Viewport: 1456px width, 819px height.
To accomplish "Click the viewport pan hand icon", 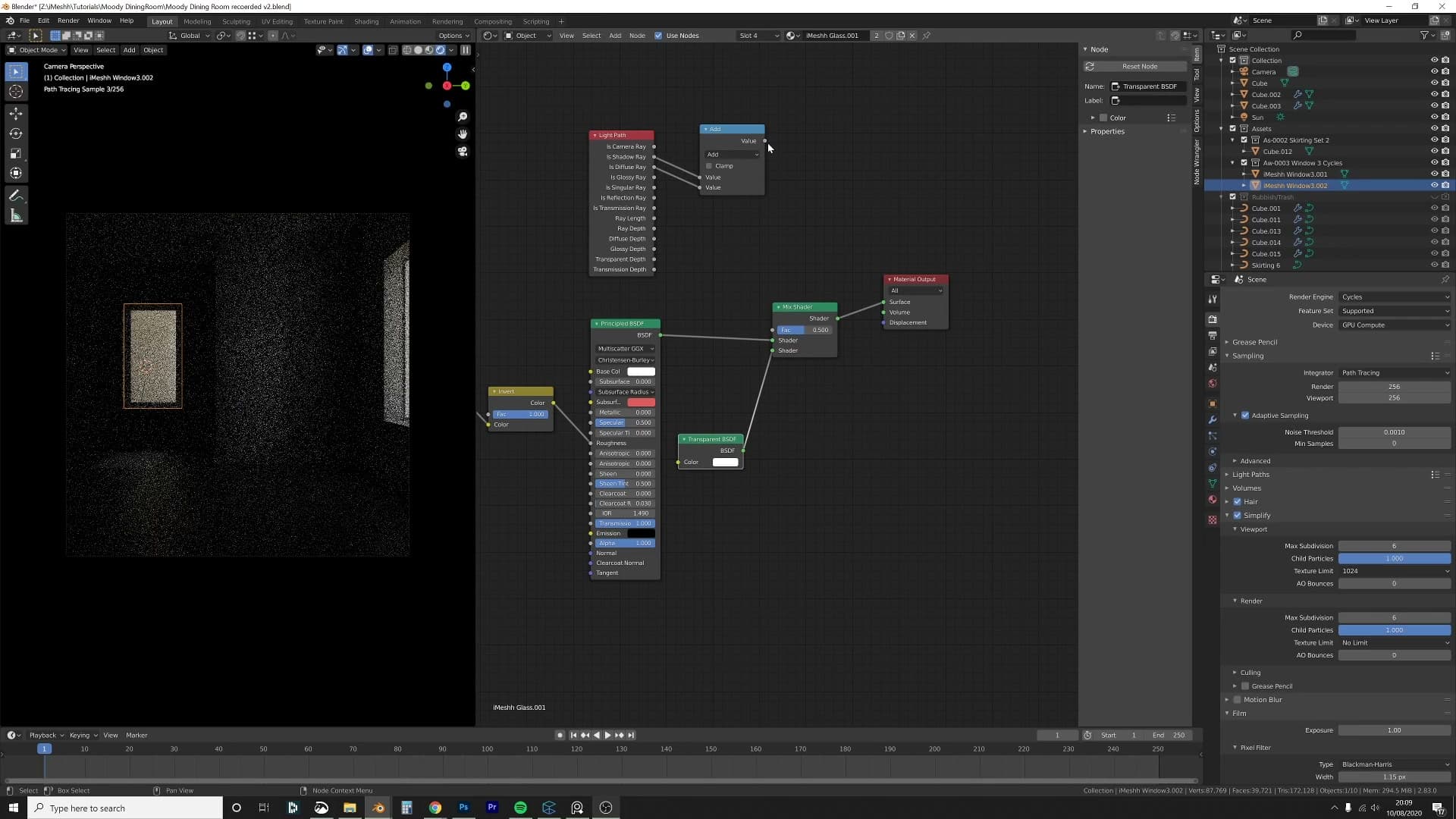I will [463, 134].
